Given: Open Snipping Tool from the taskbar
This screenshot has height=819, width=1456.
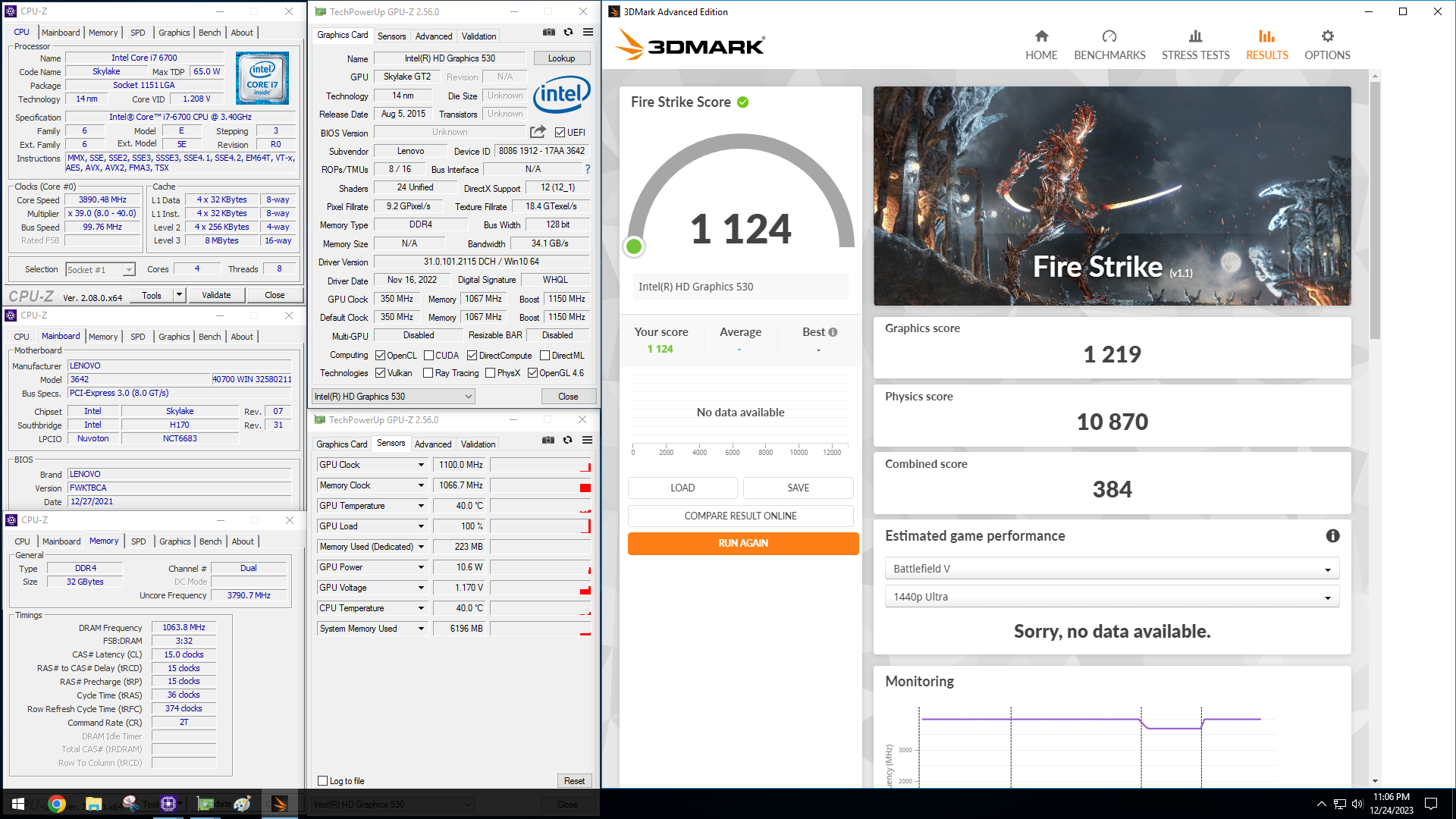Looking at the screenshot, I should tap(130, 804).
